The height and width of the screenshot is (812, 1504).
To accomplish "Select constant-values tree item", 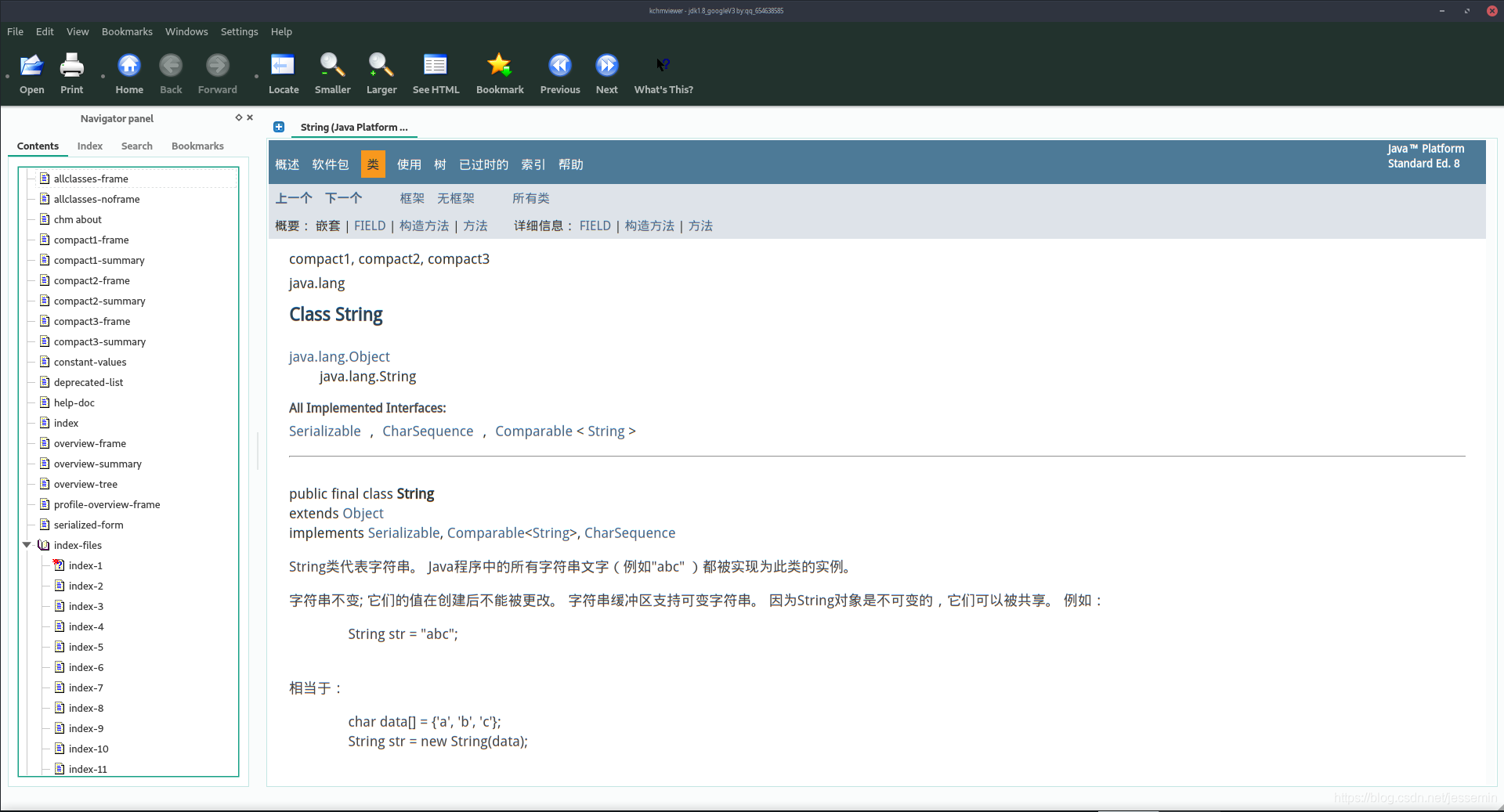I will (90, 362).
